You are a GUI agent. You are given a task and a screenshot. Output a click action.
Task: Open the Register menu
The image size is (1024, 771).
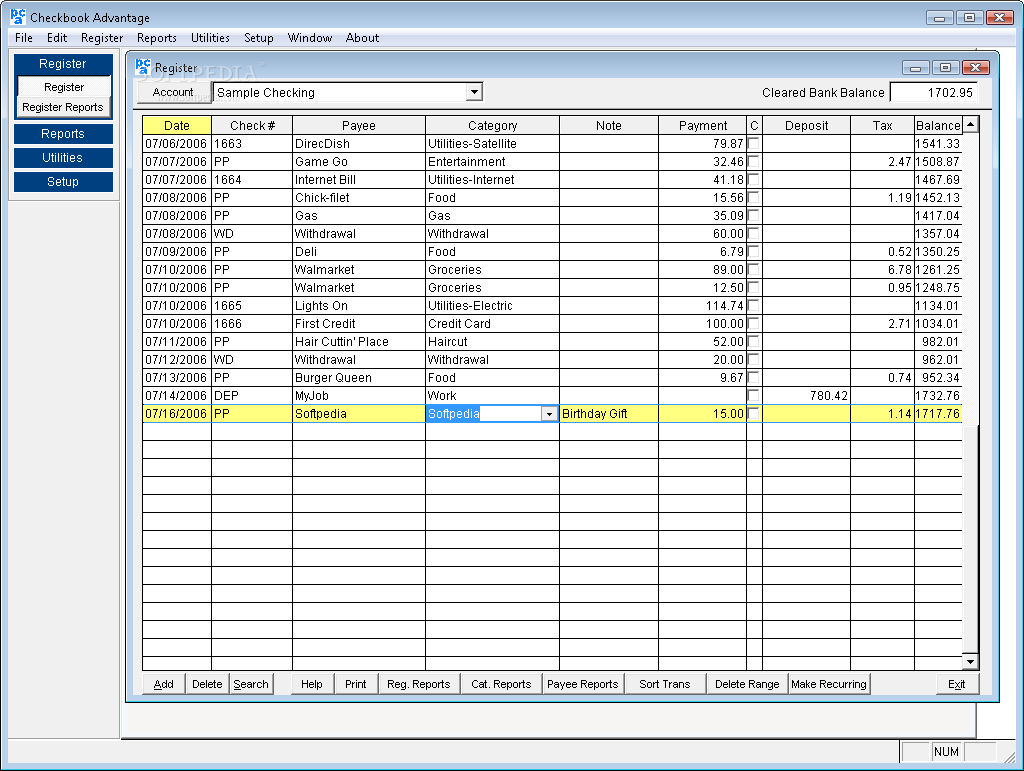(102, 38)
